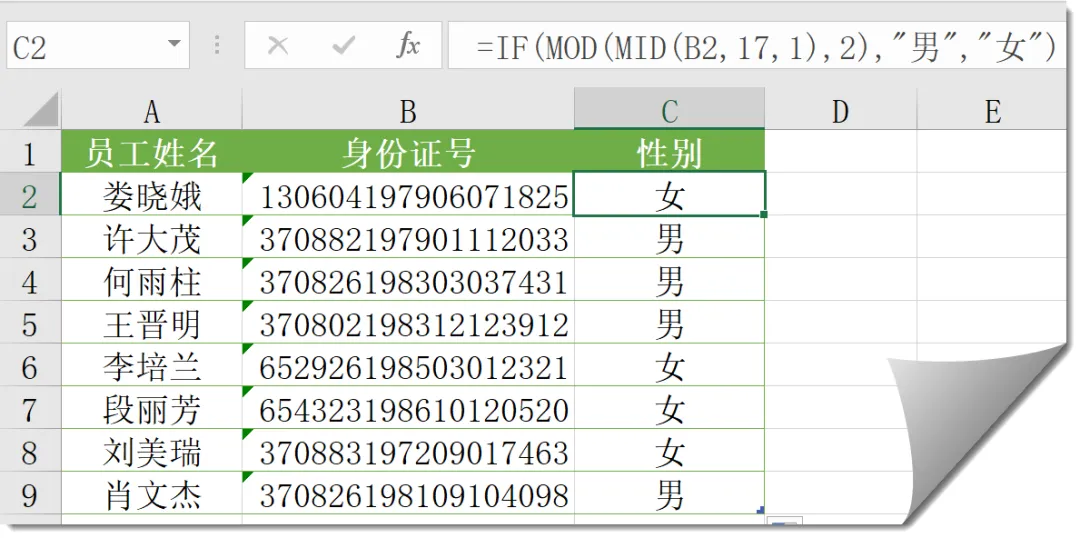
Task: Select column D header
Action: pyautogui.click(x=840, y=110)
